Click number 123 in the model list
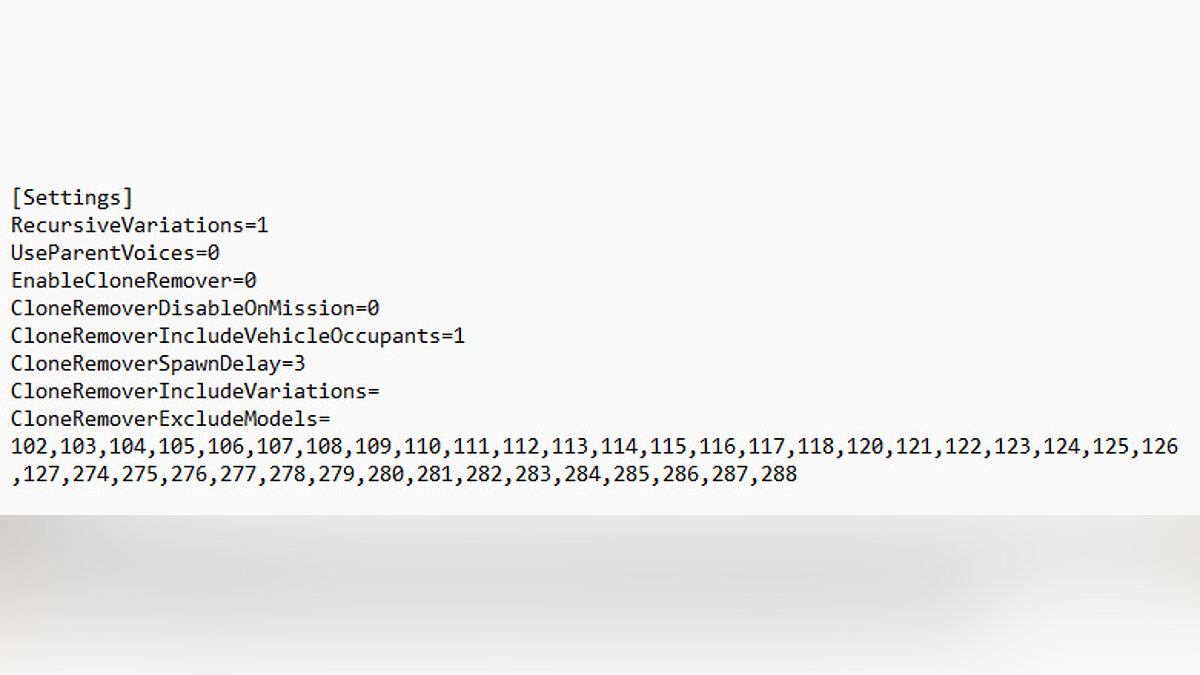Viewport: 1200px width, 675px height. click(x=1013, y=446)
